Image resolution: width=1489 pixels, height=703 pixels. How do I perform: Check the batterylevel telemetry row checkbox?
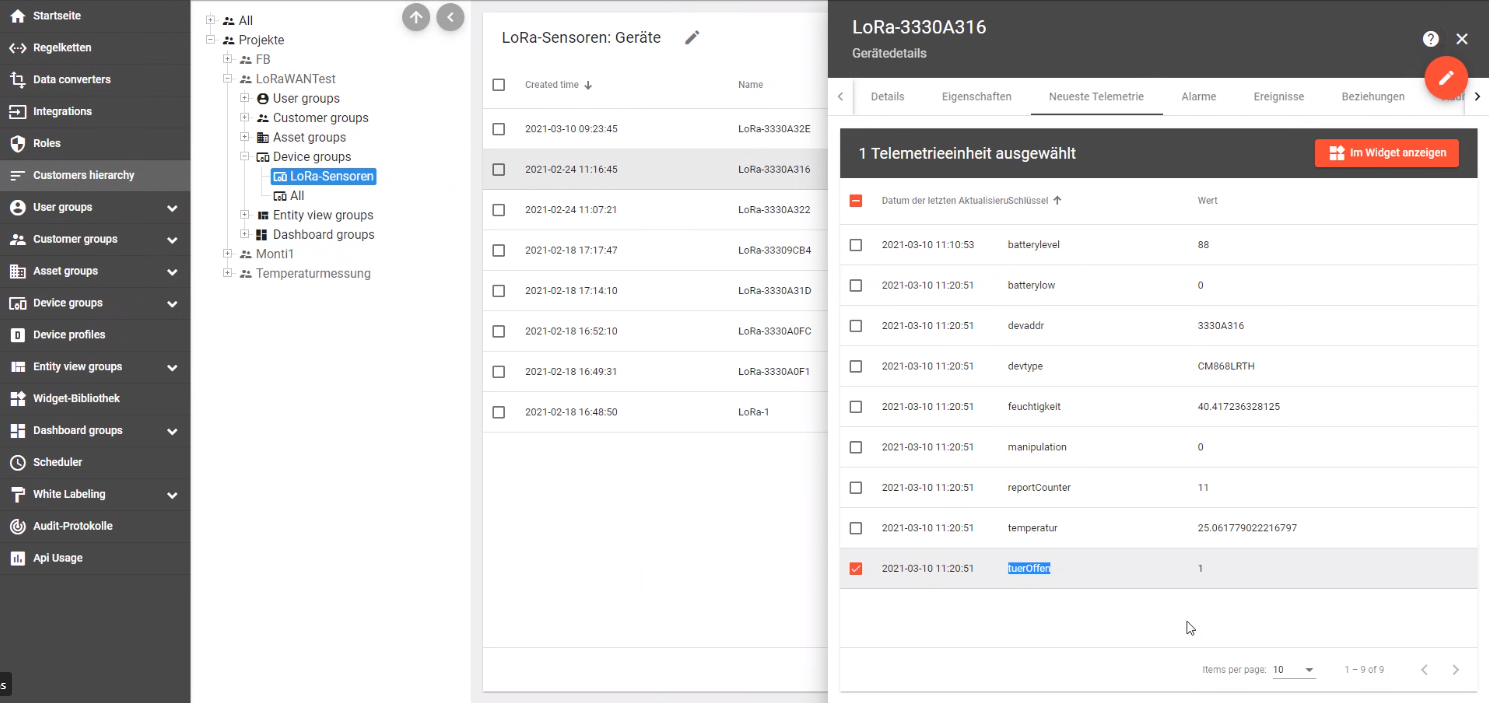click(x=856, y=245)
